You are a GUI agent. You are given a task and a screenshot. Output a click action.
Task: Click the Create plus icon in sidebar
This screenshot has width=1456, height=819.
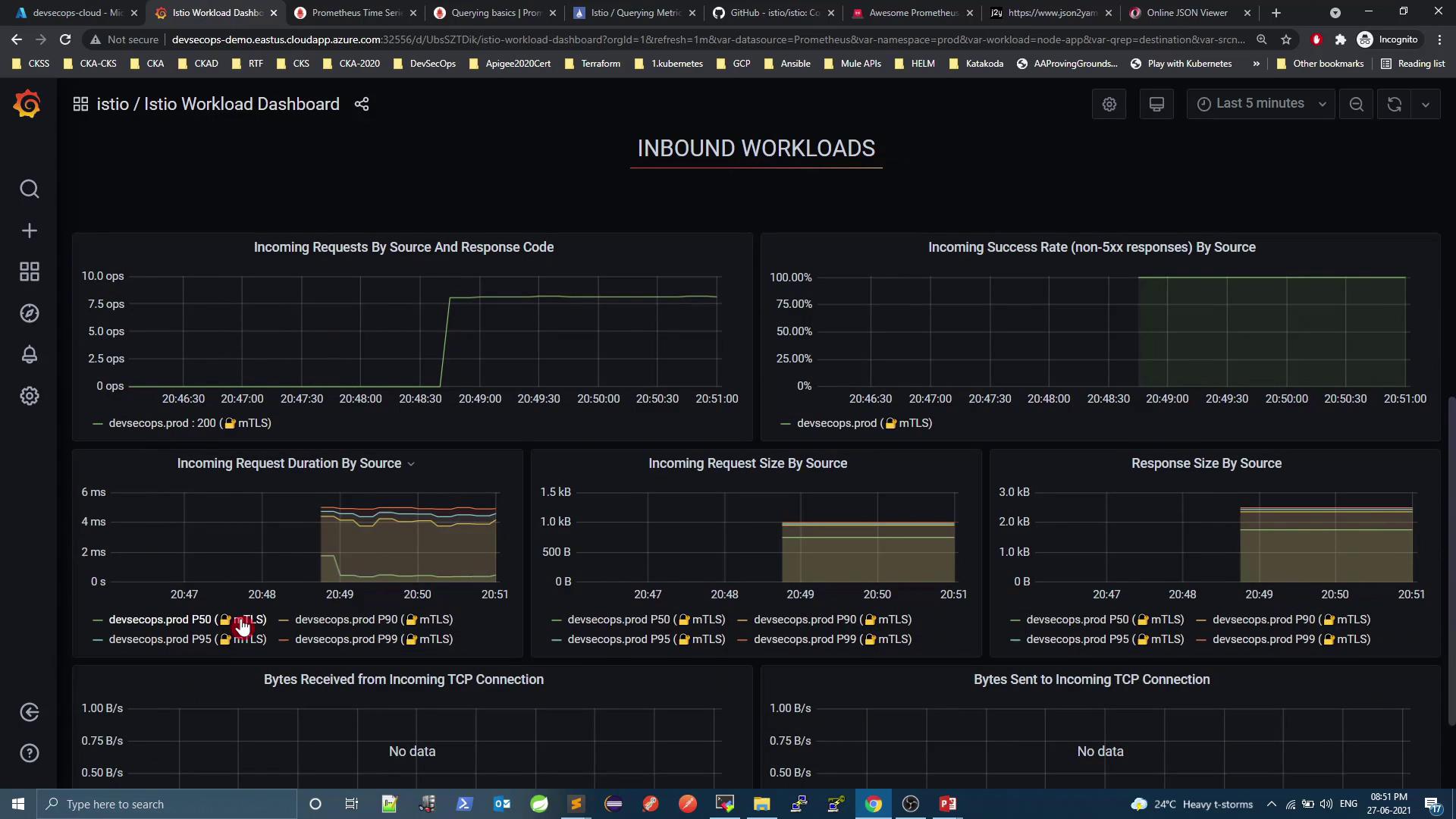pos(29,231)
